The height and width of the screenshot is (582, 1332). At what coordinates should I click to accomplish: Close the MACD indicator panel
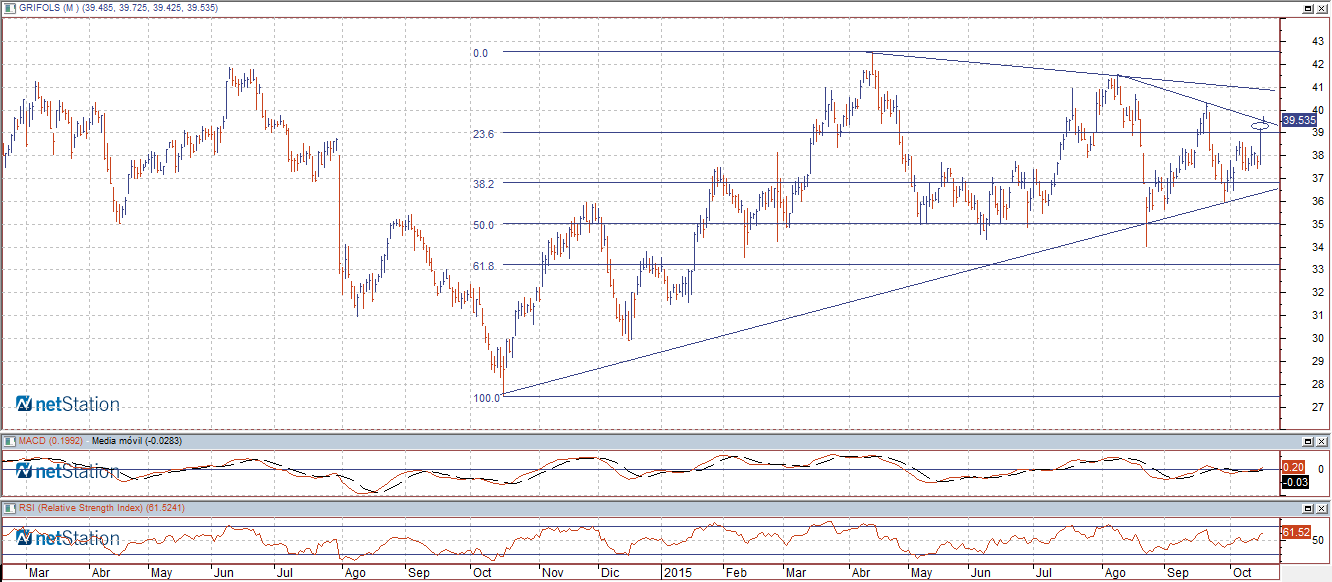click(x=1322, y=441)
